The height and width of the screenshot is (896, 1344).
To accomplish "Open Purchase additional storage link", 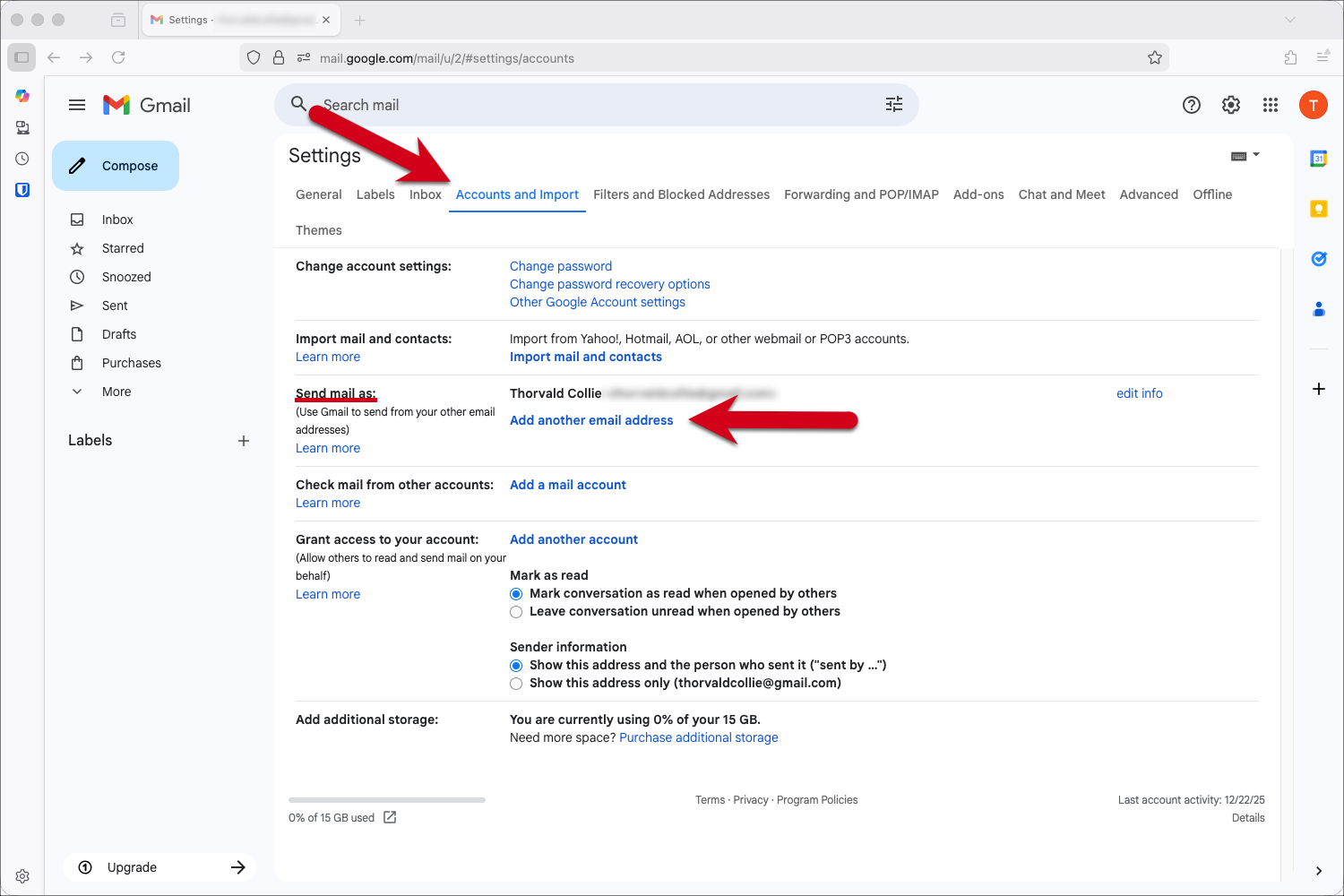I will 698,737.
